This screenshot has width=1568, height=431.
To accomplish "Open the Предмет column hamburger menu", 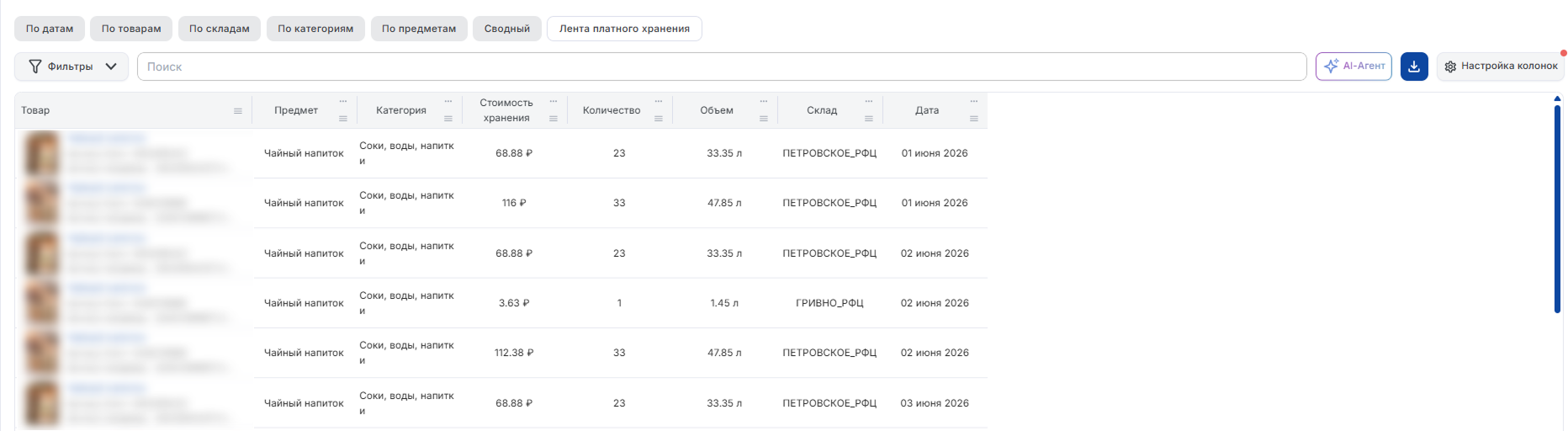I will coord(343,119).
